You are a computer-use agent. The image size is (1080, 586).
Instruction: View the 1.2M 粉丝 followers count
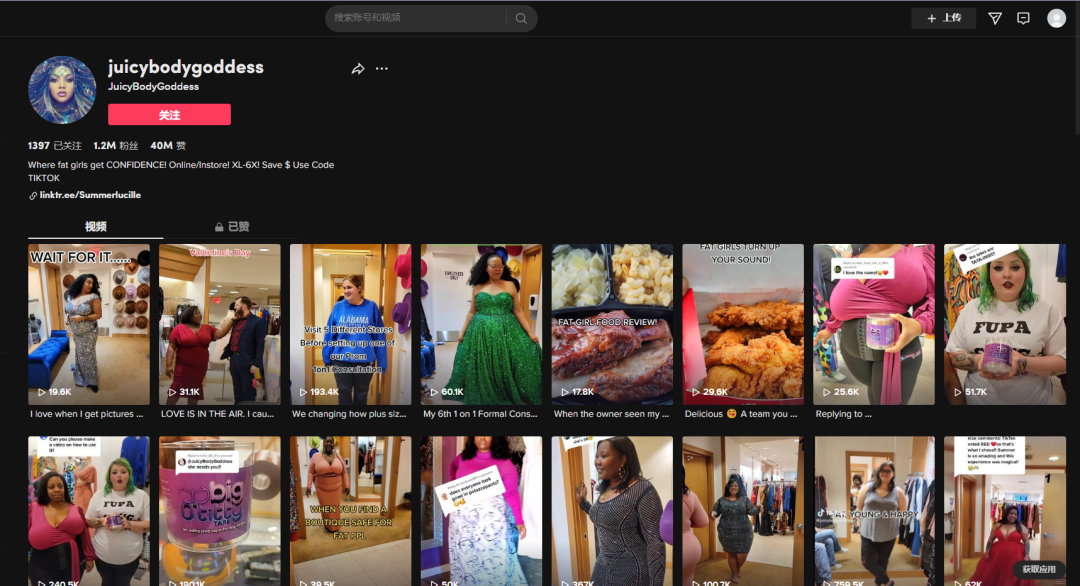point(115,146)
